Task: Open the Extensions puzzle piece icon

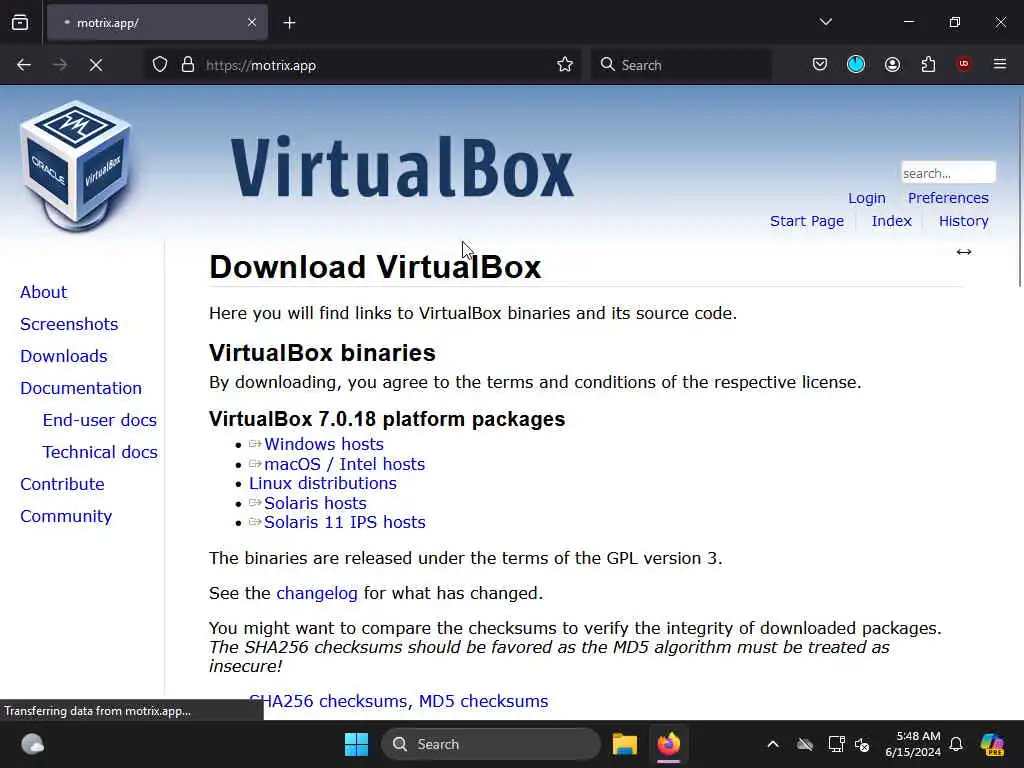Action: 928,64
